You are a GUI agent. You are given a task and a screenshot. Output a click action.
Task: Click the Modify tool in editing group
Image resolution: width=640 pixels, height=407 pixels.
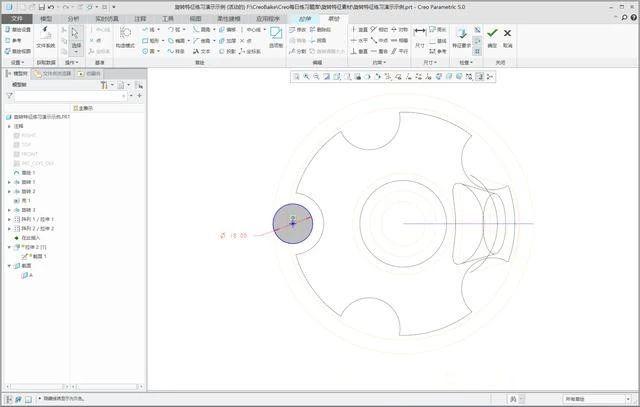tap(298, 30)
